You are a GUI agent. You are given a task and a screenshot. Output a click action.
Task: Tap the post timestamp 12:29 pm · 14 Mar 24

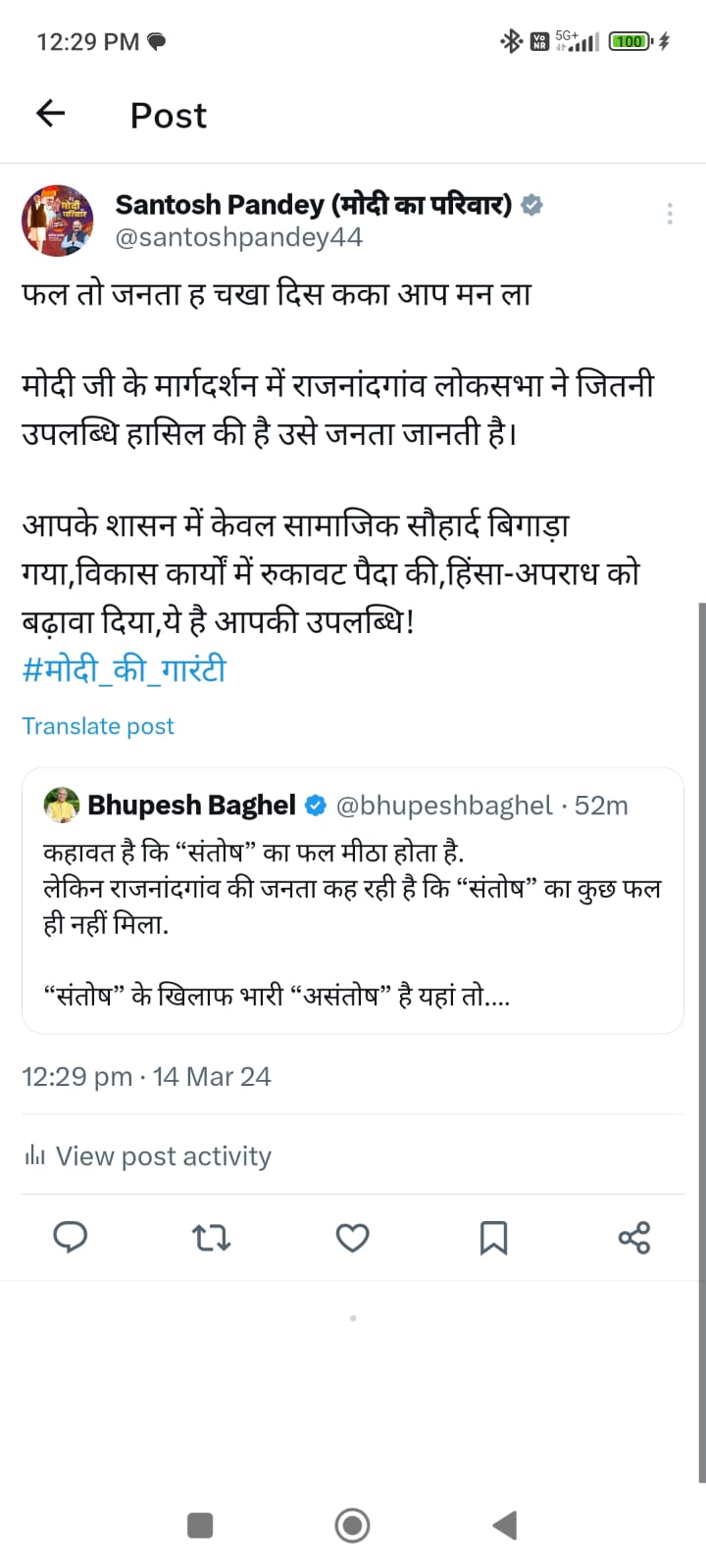(146, 1076)
